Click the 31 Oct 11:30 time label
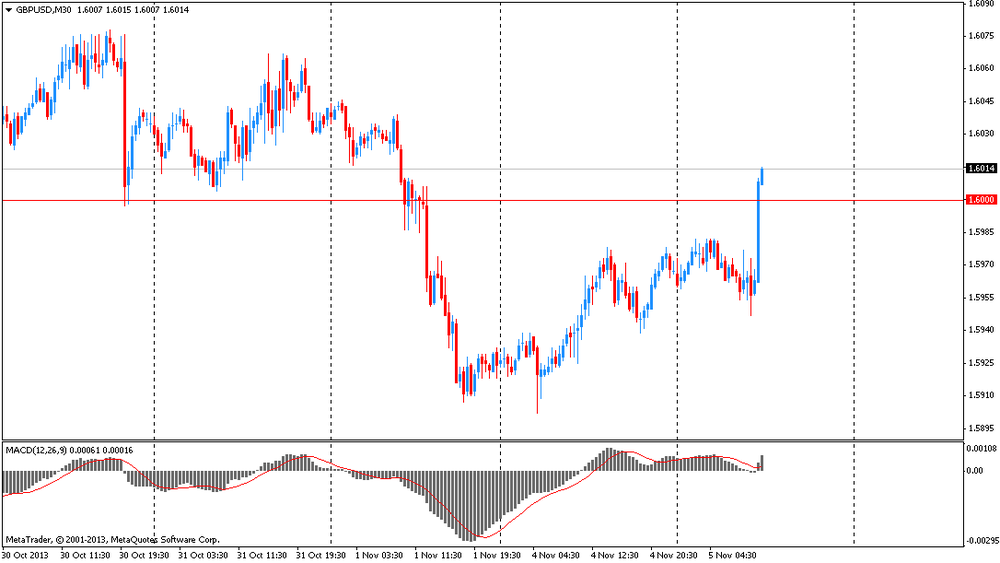1000x563 pixels. [263, 553]
